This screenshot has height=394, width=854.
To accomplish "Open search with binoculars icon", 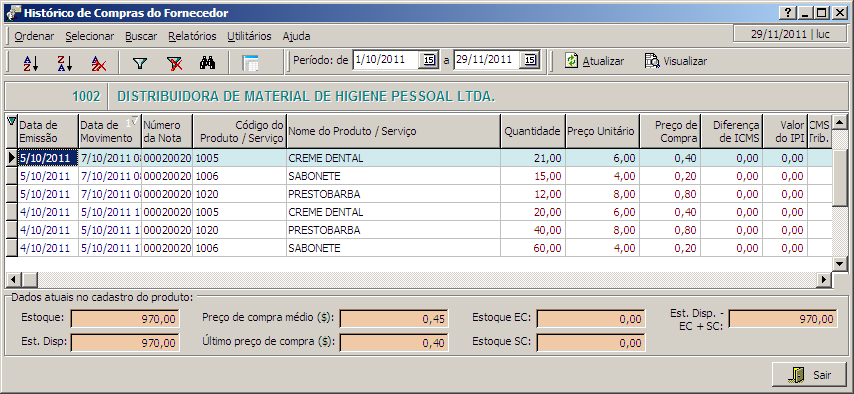I will (208, 62).
